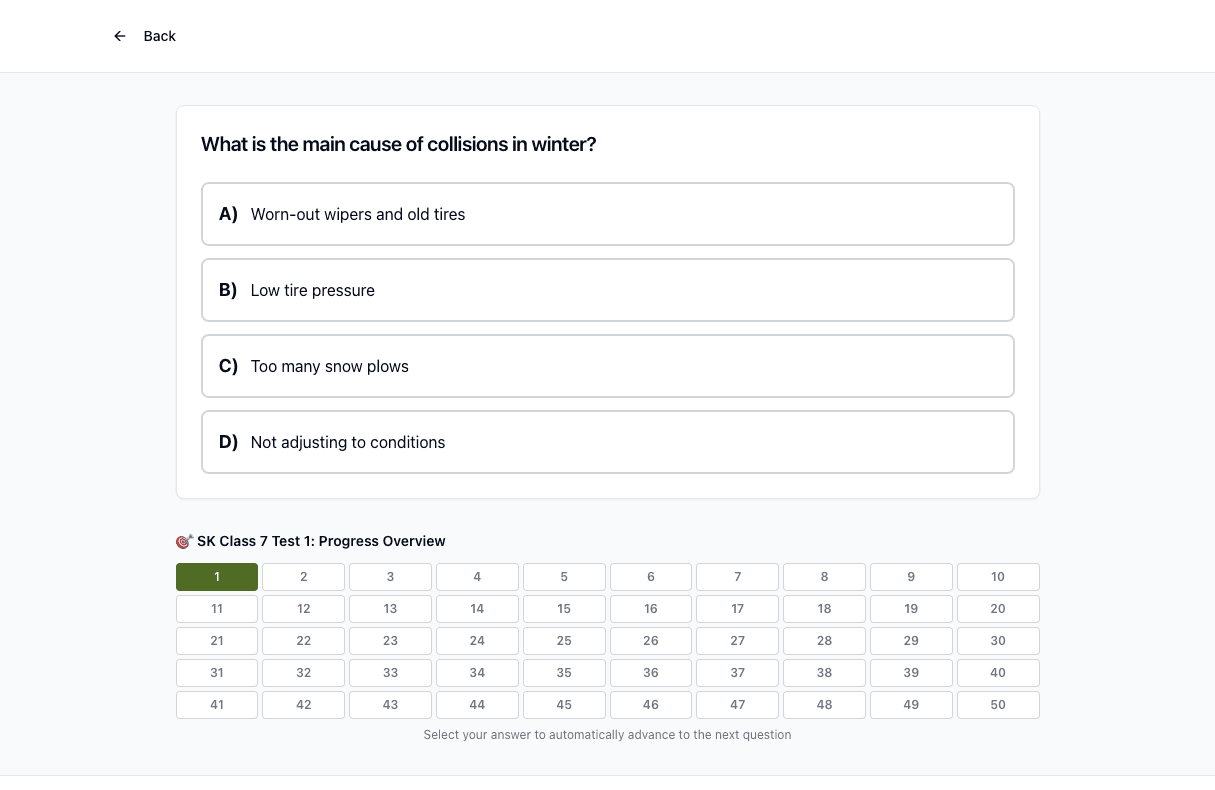Image resolution: width=1215 pixels, height=790 pixels.
Task: Jump to question 43
Action: pyautogui.click(x=390, y=705)
